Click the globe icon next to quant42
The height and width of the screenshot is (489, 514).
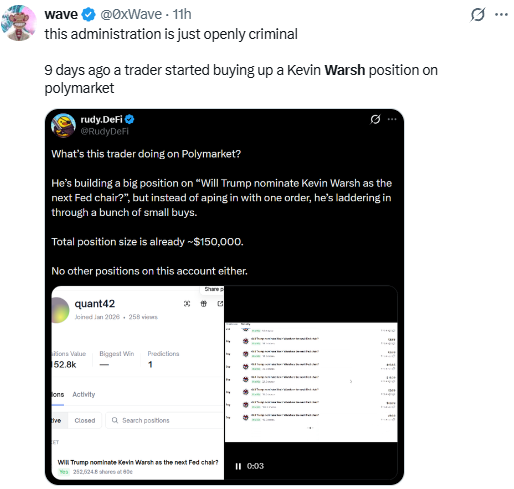tap(203, 304)
